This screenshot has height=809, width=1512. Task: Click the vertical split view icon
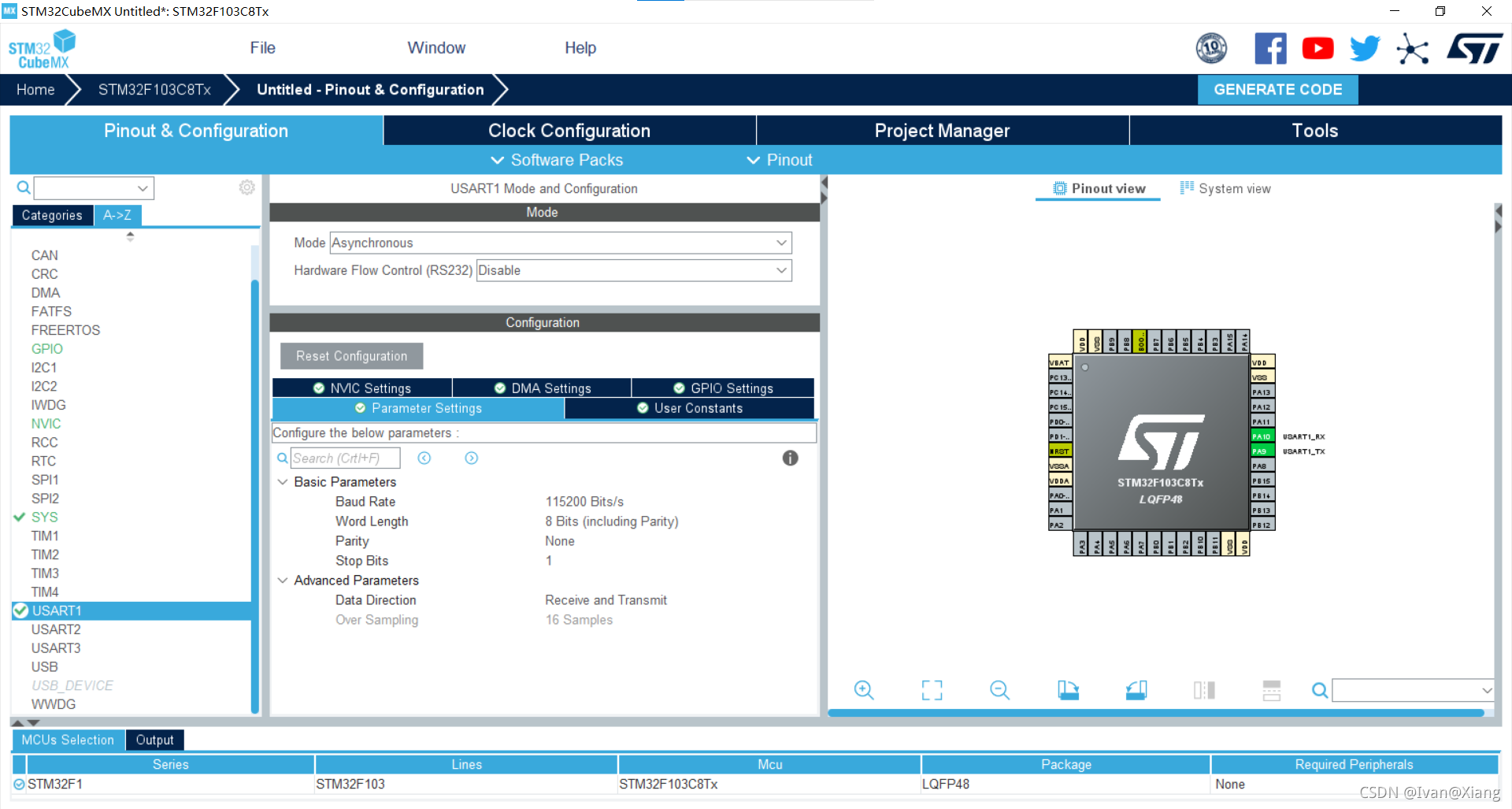tap(1204, 690)
